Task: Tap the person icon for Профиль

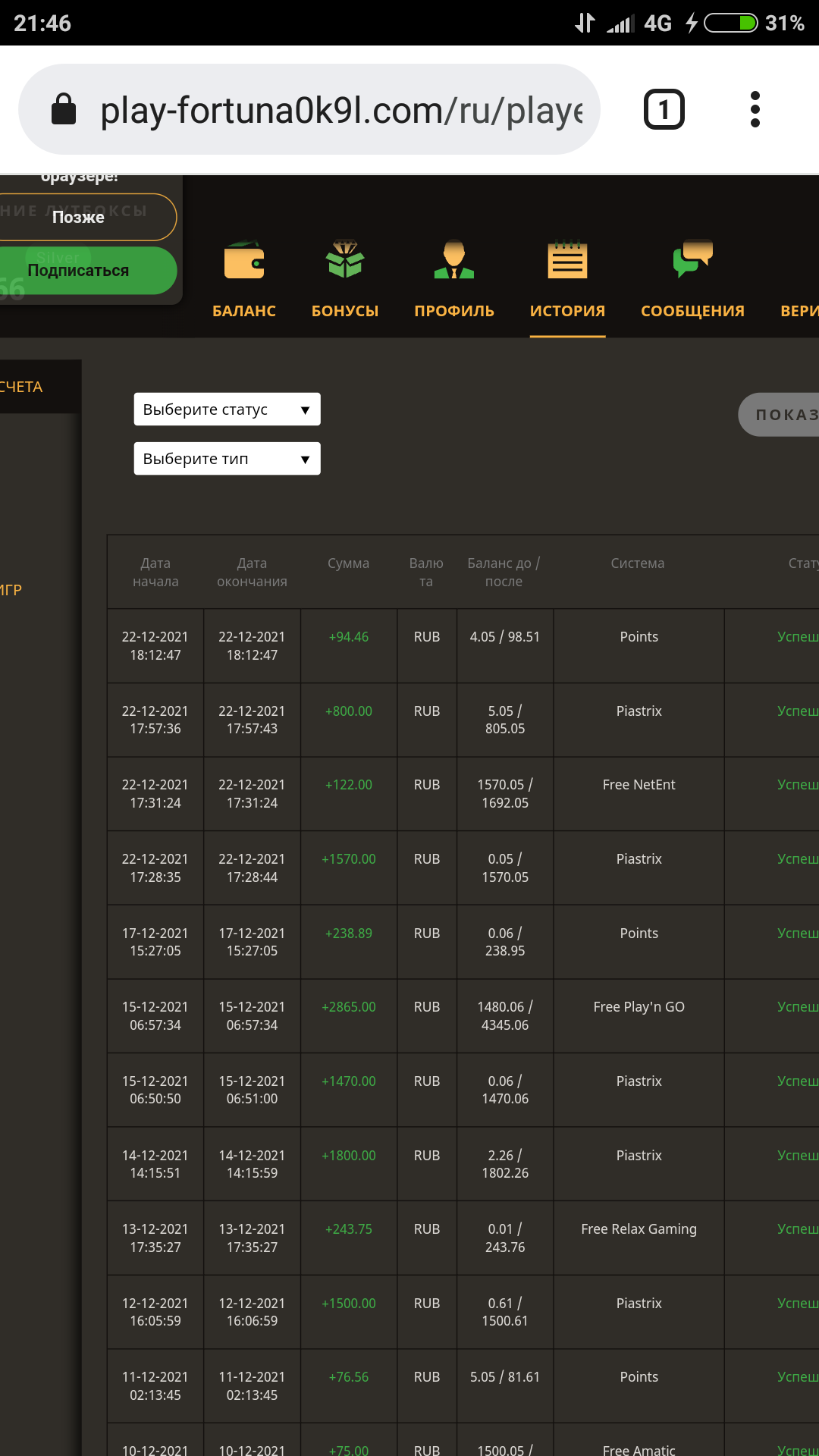Action: (453, 259)
